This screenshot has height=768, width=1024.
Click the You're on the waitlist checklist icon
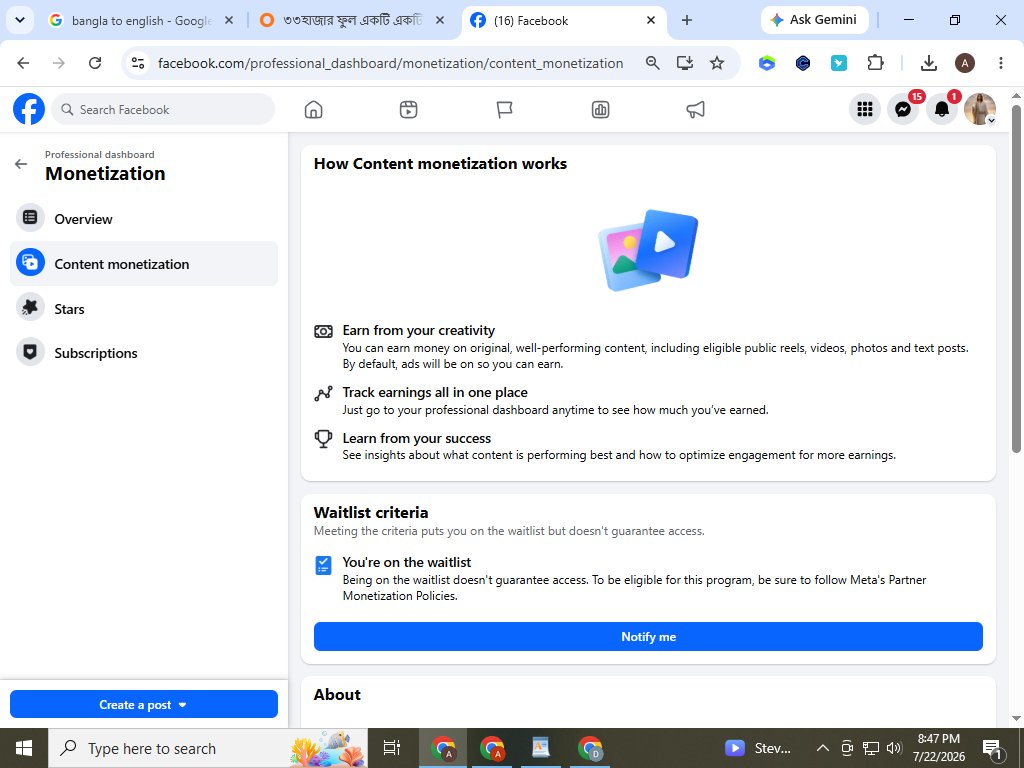tap(323, 565)
